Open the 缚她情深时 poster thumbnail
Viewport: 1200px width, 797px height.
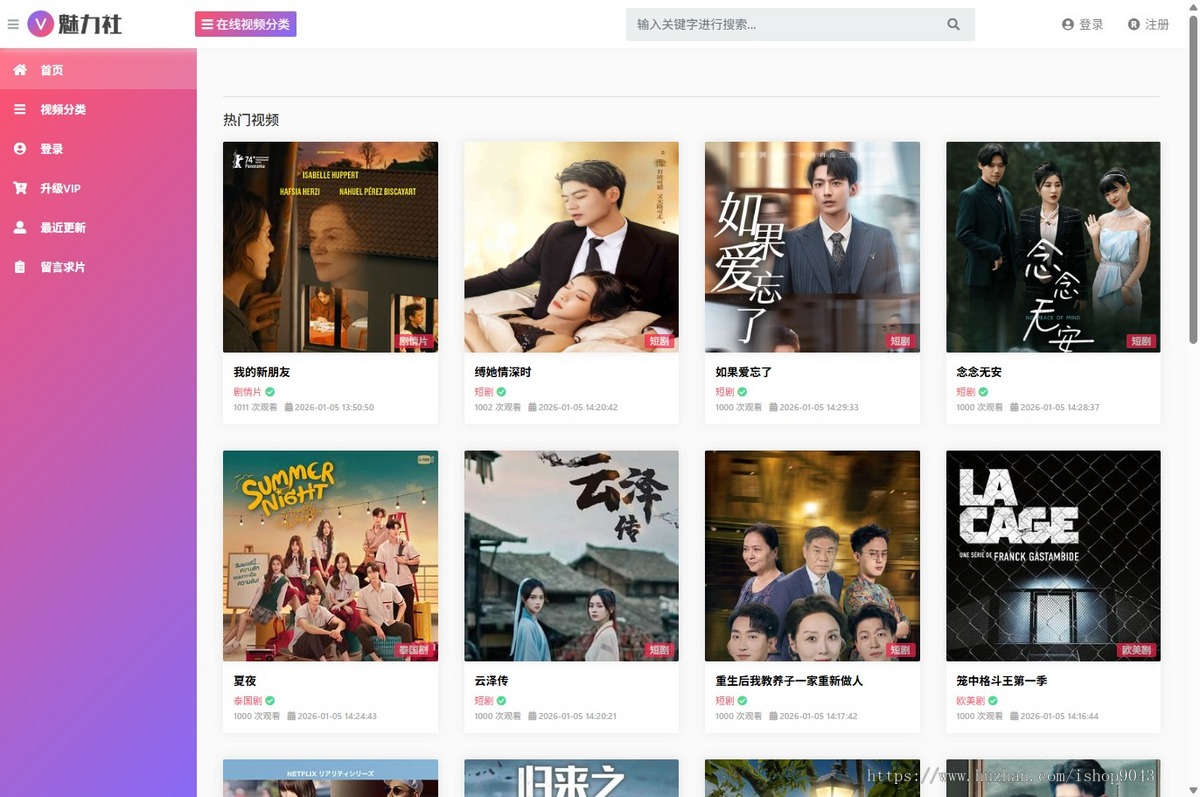[x=571, y=247]
